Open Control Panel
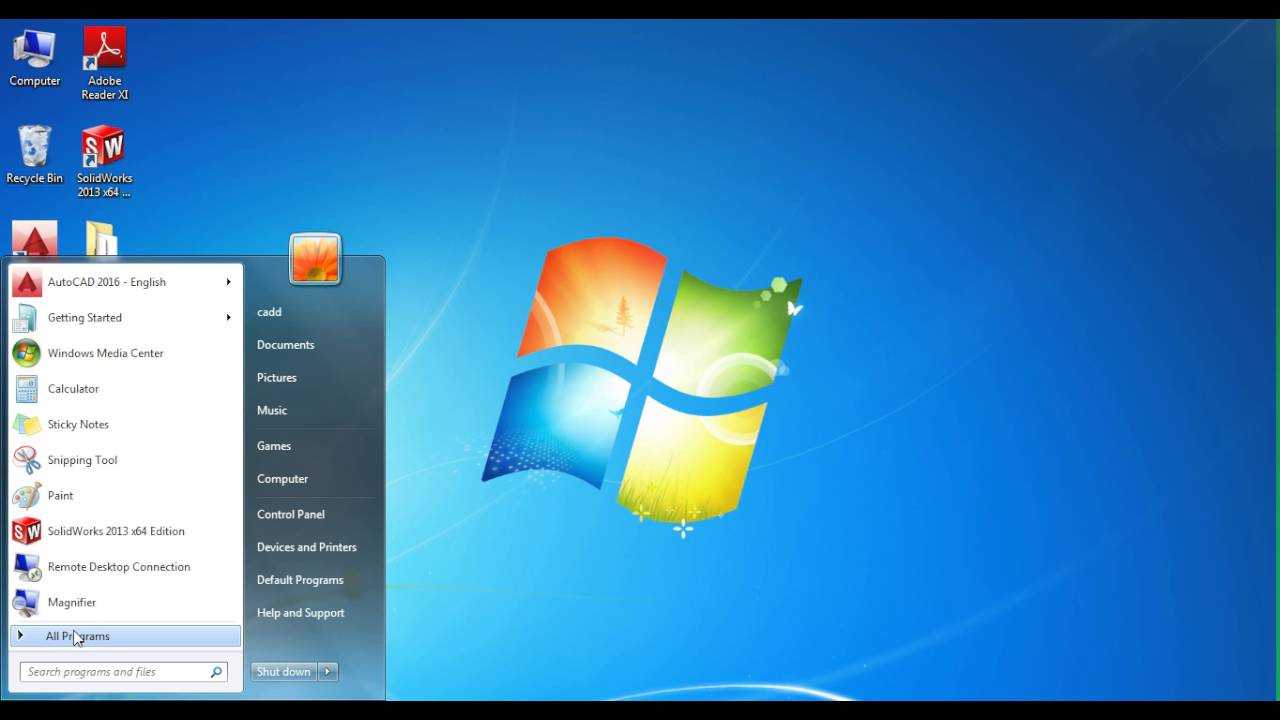The height and width of the screenshot is (720, 1280). click(x=291, y=514)
